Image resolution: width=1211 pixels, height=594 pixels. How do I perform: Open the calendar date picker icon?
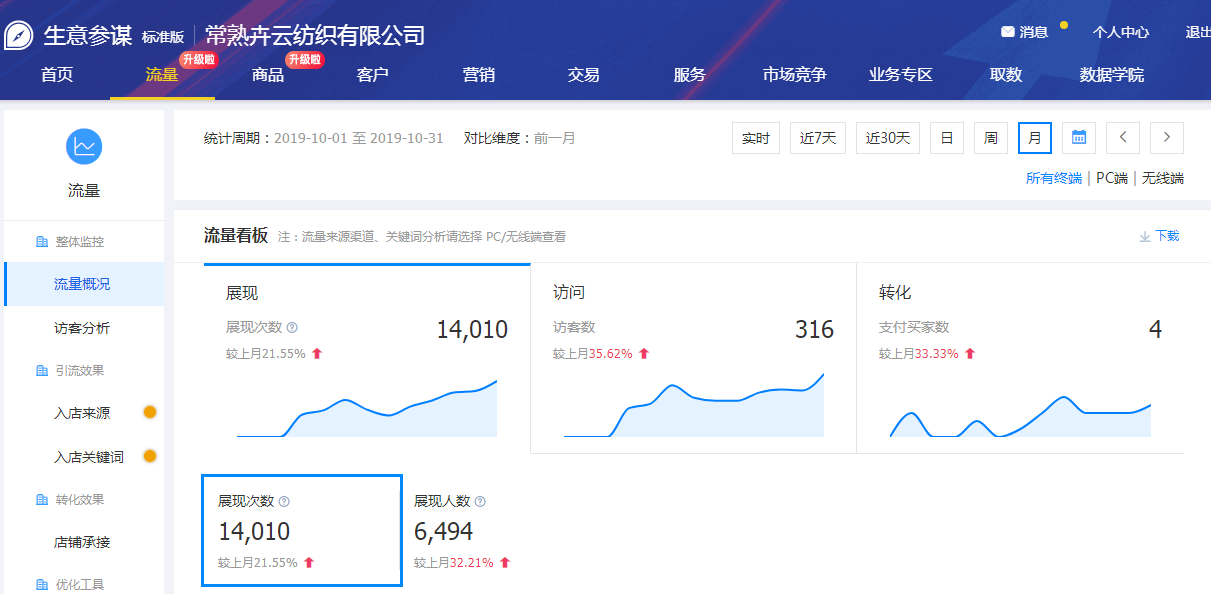tap(1079, 138)
